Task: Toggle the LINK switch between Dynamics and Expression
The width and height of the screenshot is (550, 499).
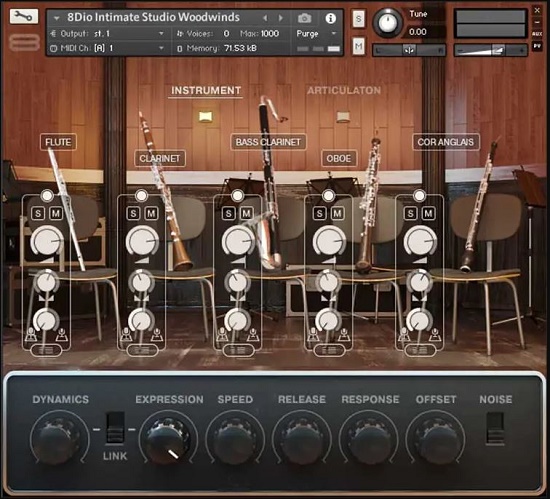Action: pyautogui.click(x=115, y=428)
